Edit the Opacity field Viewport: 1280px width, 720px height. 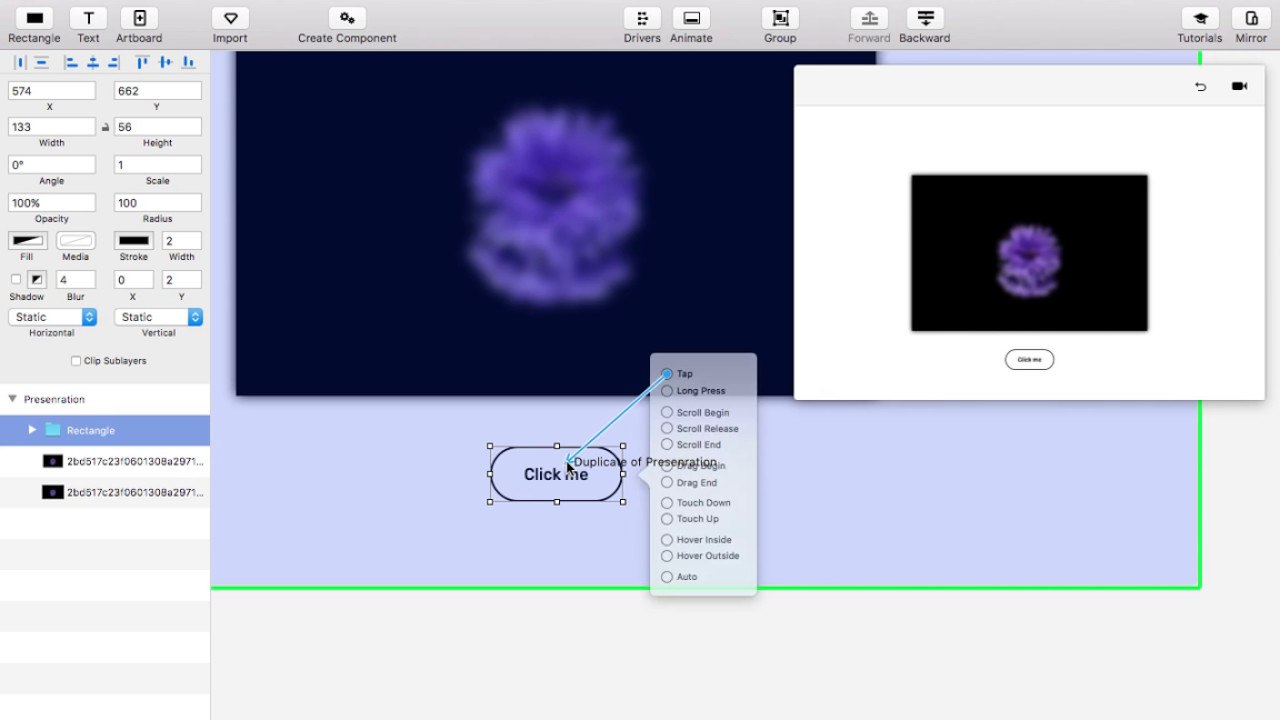[x=52, y=203]
